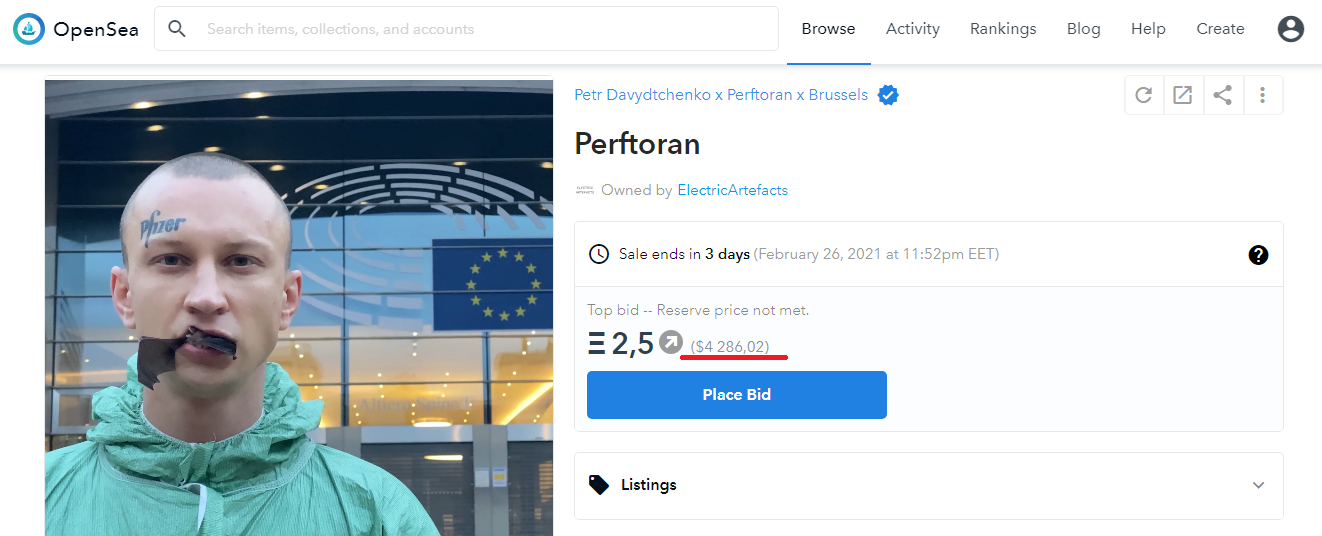
Task: Click the blue verified badge icon
Action: (888, 95)
